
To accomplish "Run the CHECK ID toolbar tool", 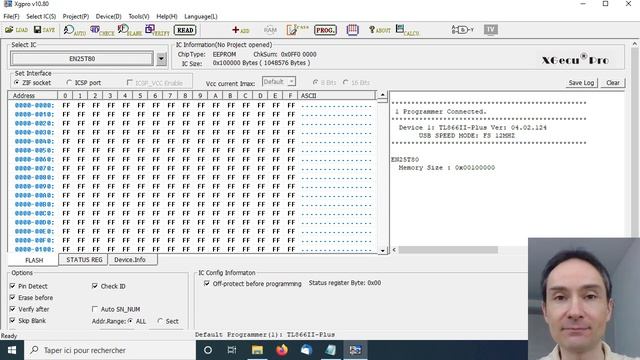I will pos(102,30).
